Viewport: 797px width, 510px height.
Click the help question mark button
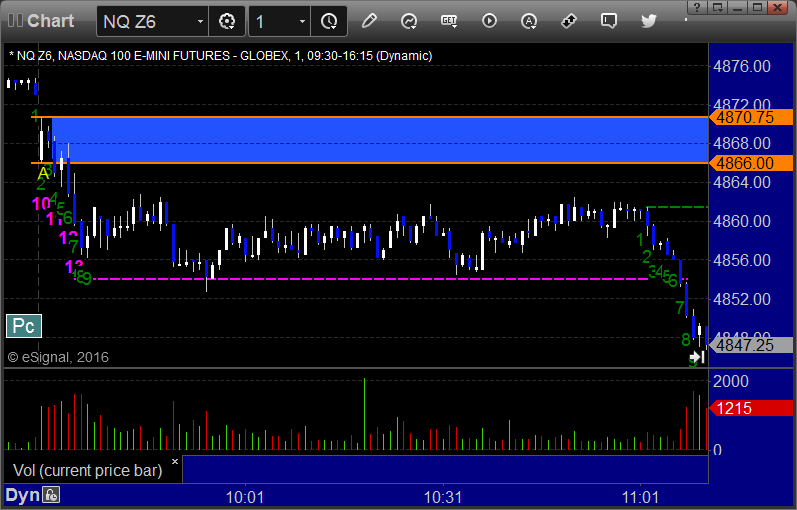pyautogui.click(x=697, y=8)
